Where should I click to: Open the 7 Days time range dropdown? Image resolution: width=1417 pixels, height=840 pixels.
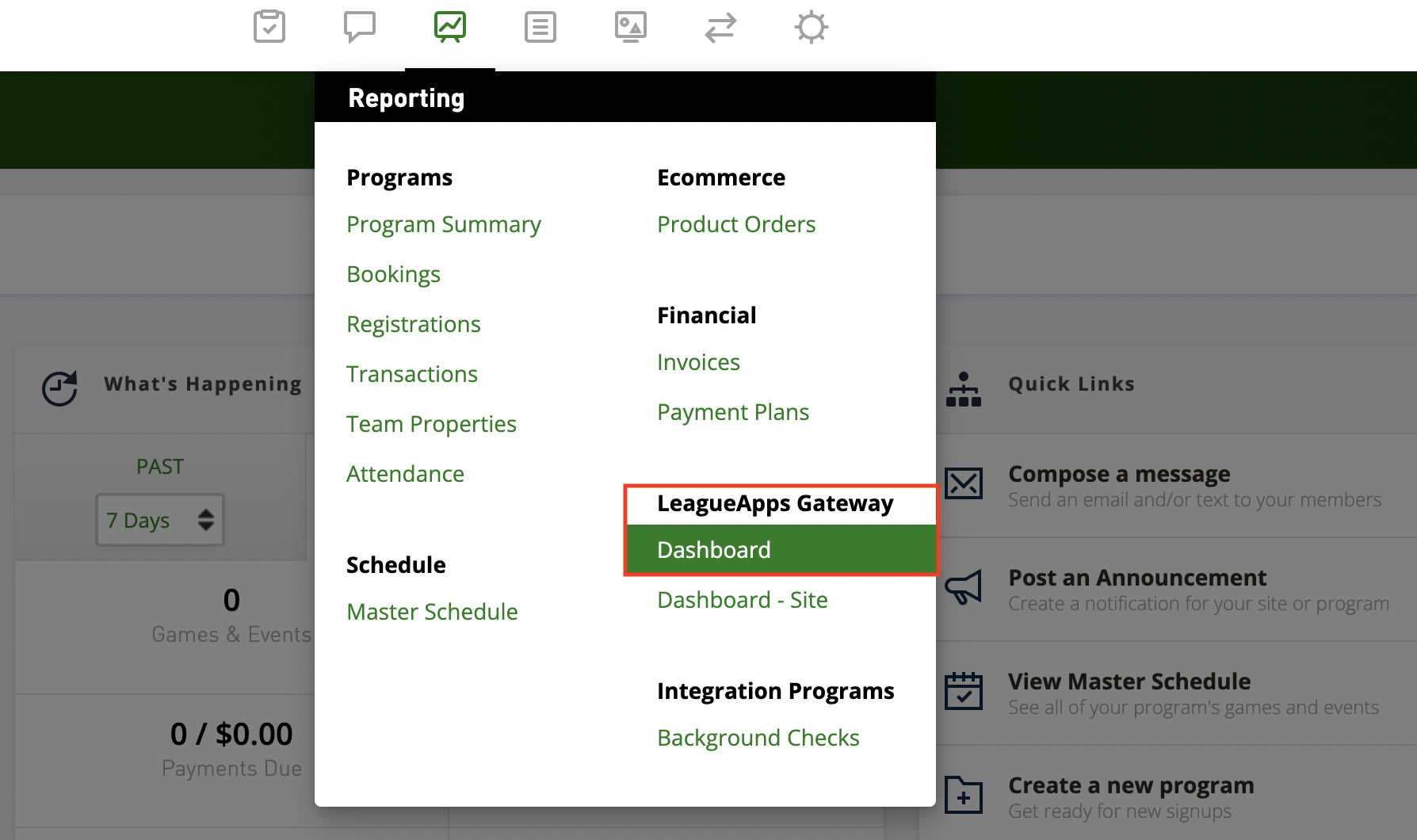pos(159,520)
